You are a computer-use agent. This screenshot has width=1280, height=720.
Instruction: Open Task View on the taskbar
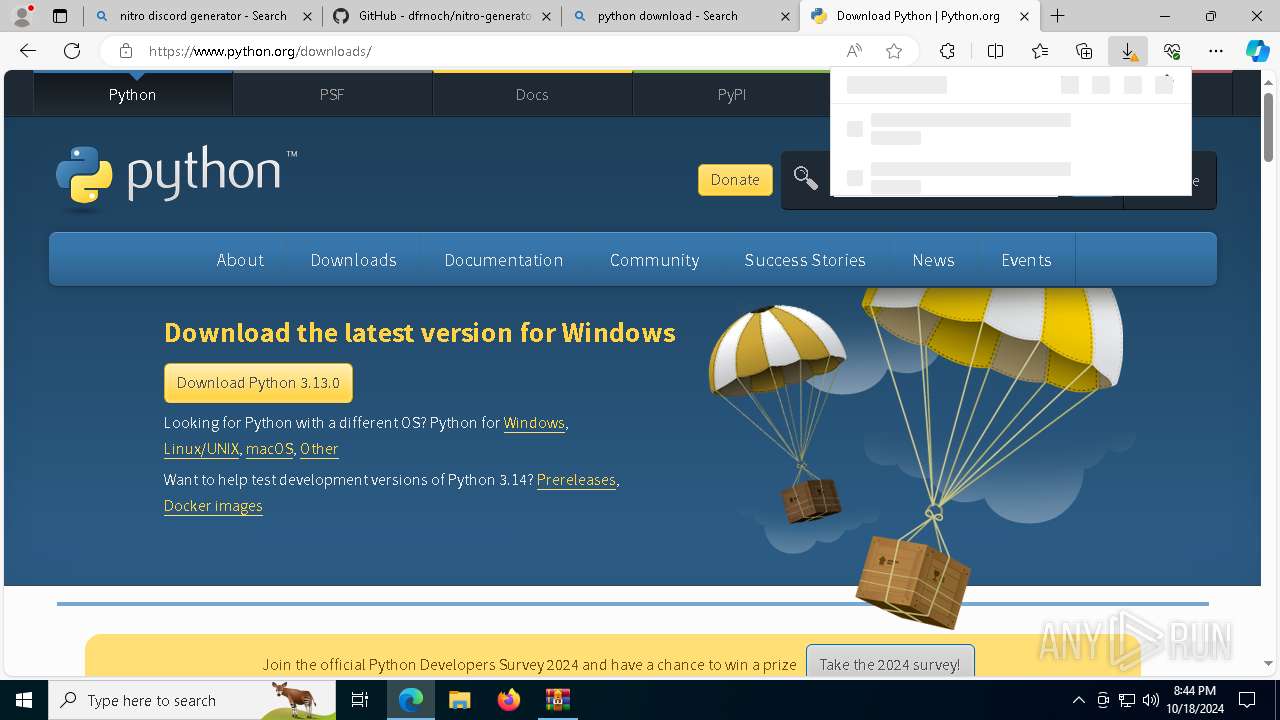[360, 700]
